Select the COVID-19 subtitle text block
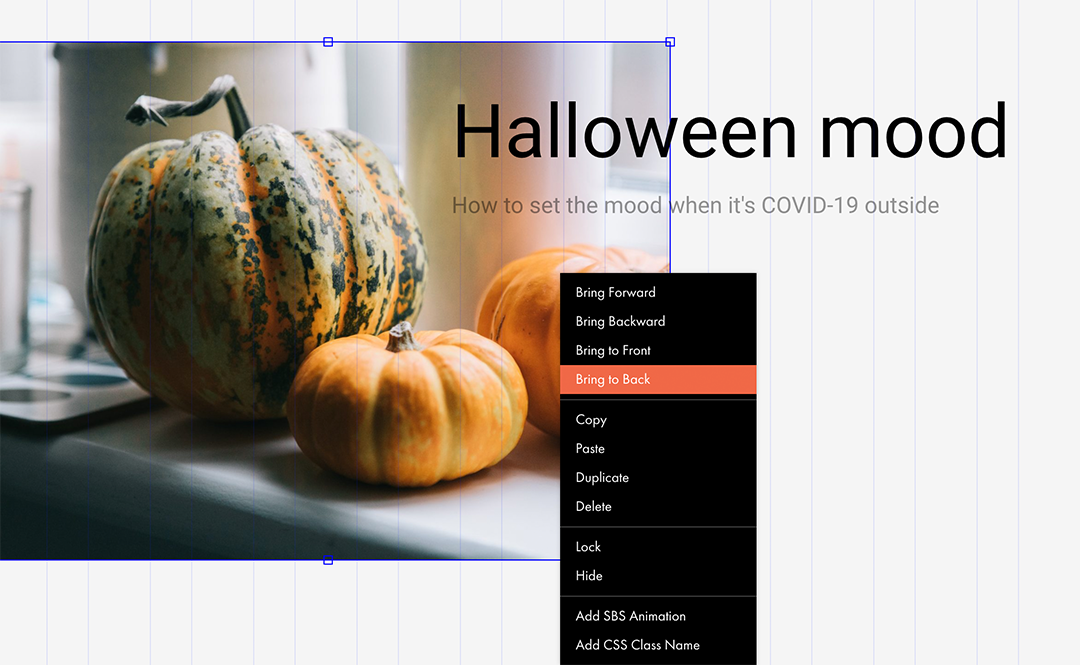The image size is (1080, 665). (x=695, y=205)
